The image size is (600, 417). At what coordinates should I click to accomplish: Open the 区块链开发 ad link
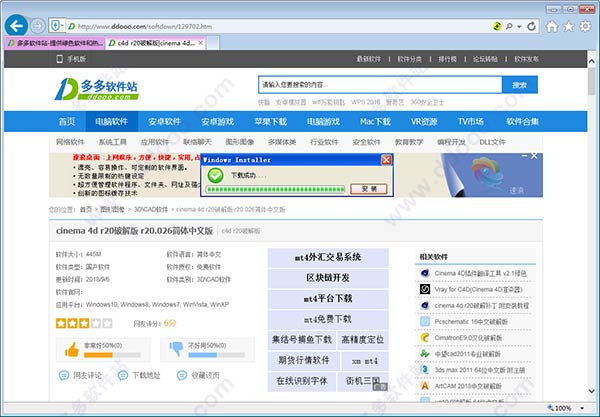click(328, 278)
